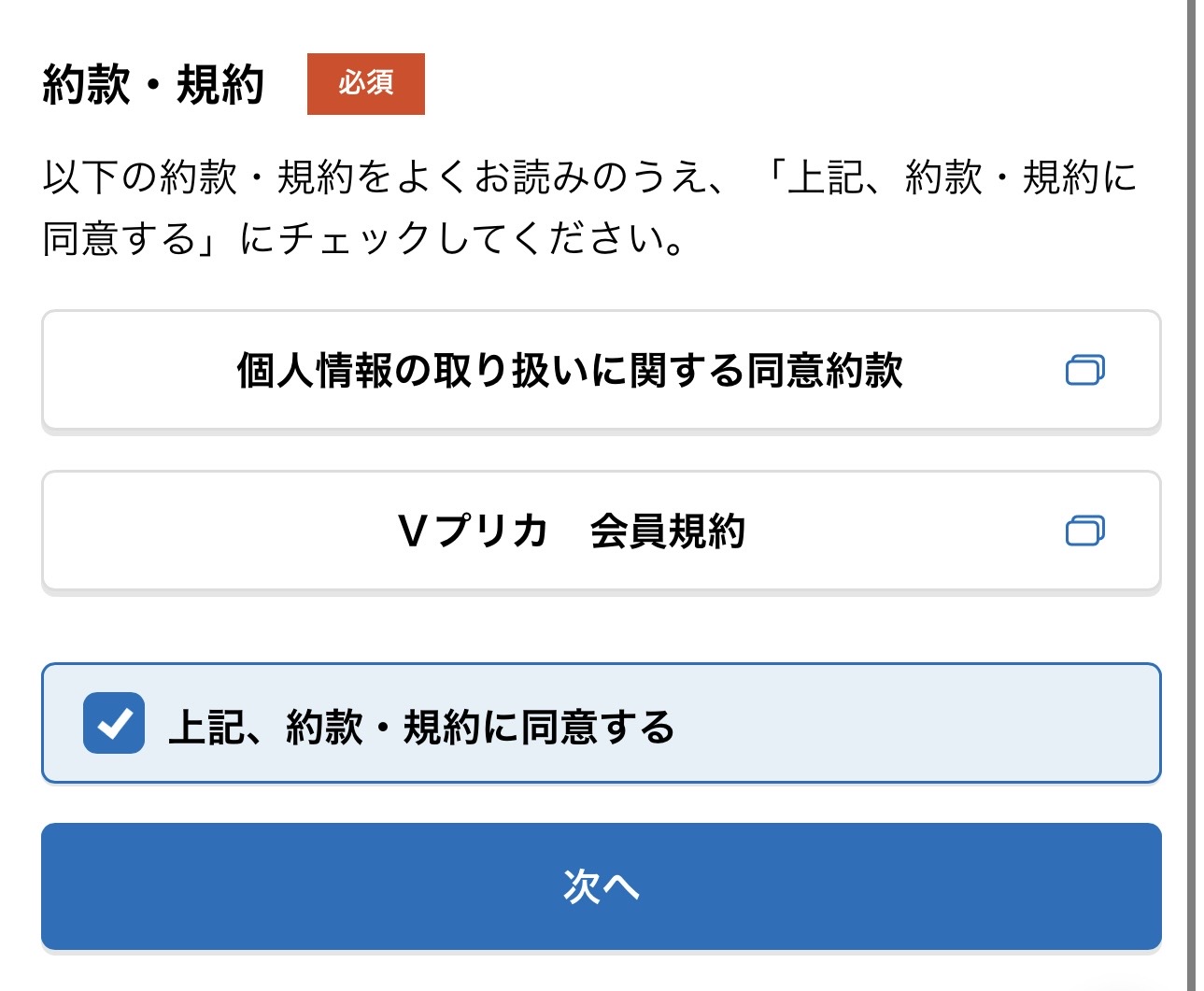Click the 上記、約款・規約に同意する label text

pos(420,727)
